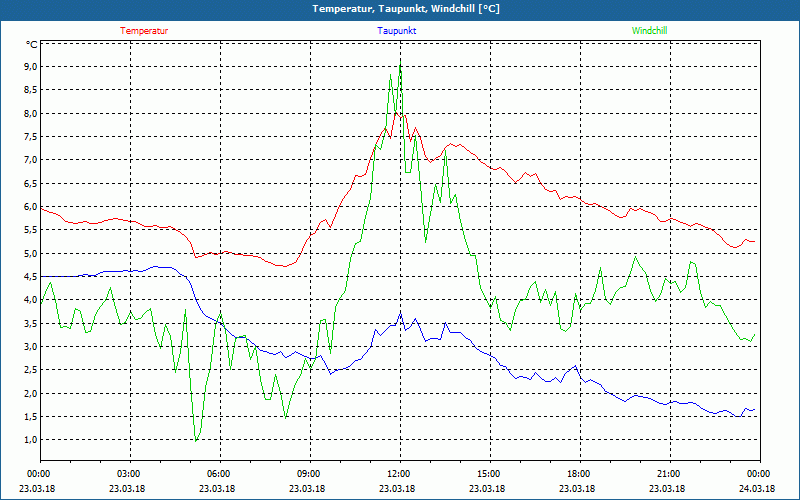Click the 00:00 time label at axis start
The height and width of the screenshot is (500, 800).
[x=39, y=474]
